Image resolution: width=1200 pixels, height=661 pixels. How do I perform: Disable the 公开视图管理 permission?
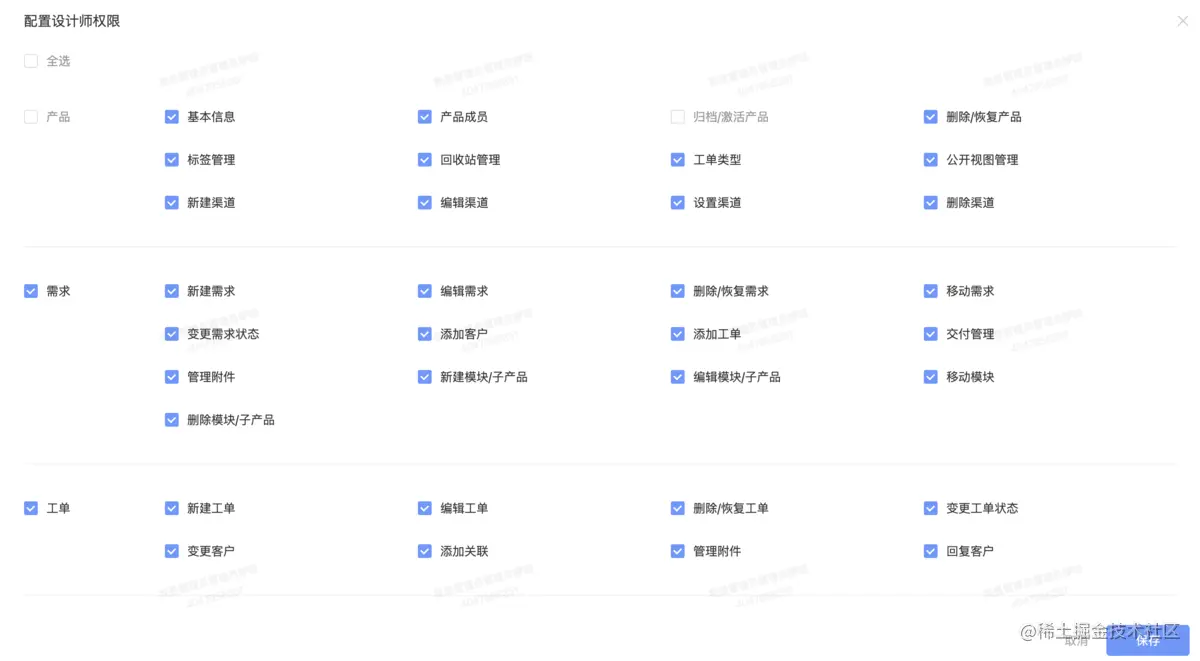click(931, 160)
